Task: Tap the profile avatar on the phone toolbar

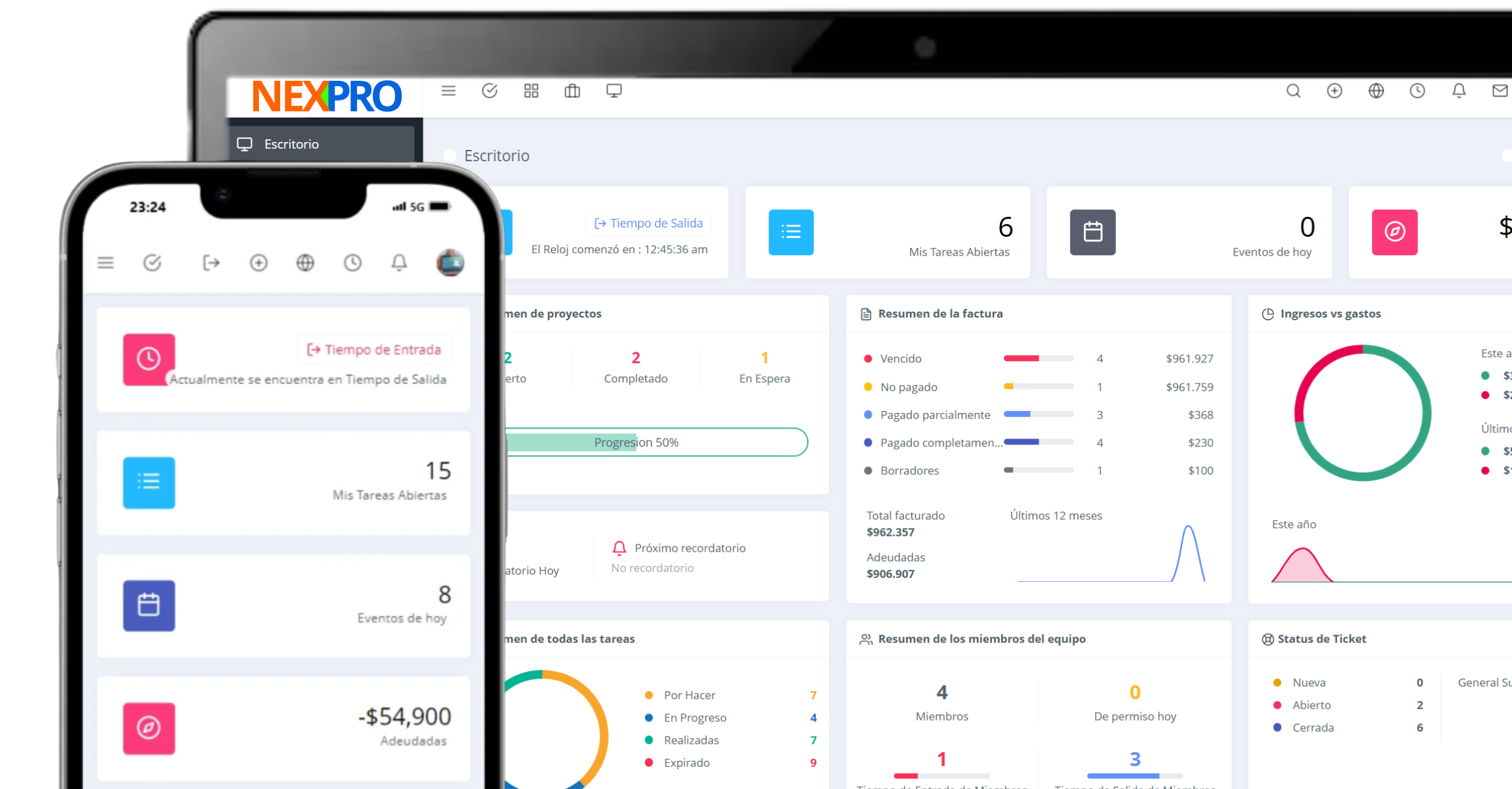Action: coord(450,262)
